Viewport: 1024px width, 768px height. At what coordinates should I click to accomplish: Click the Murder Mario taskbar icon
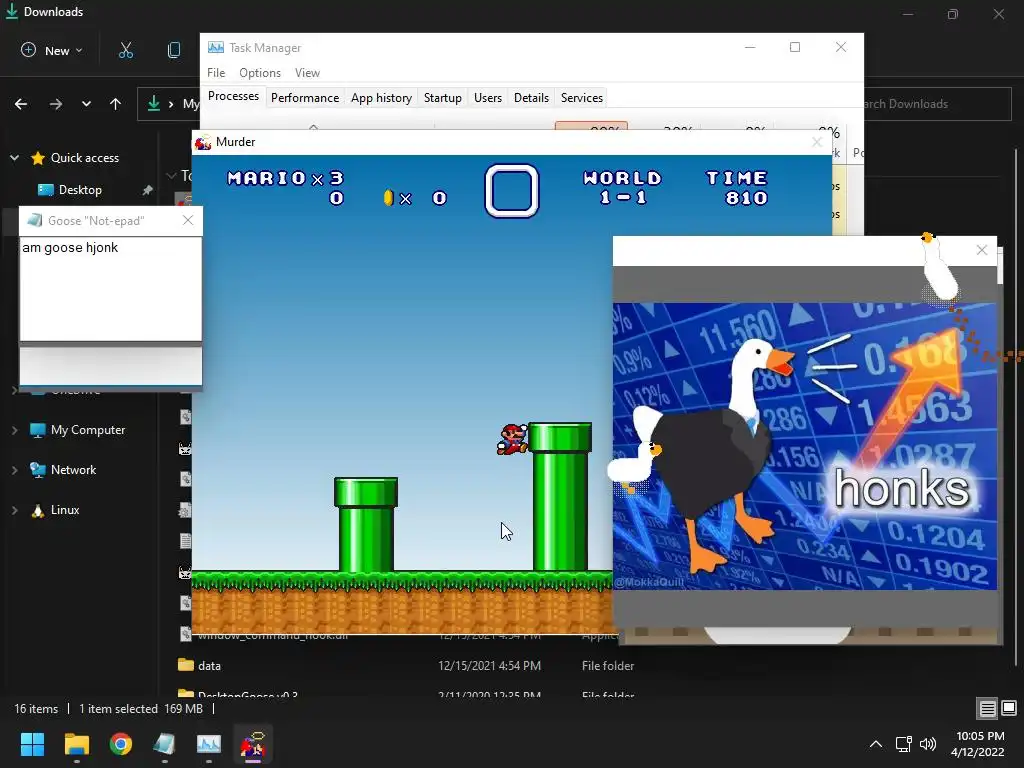click(x=253, y=744)
